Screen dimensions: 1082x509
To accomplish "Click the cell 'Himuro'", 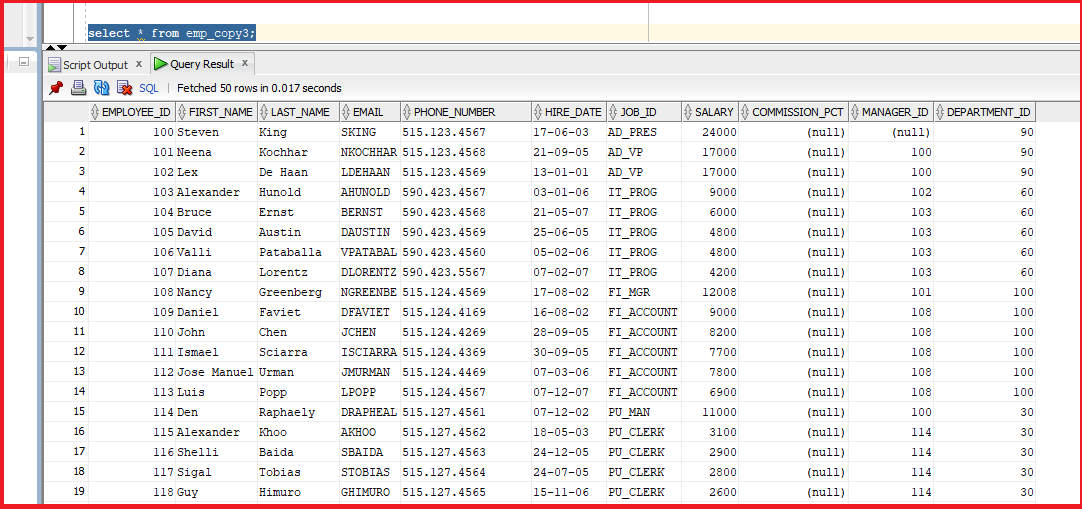I will coord(299,492).
